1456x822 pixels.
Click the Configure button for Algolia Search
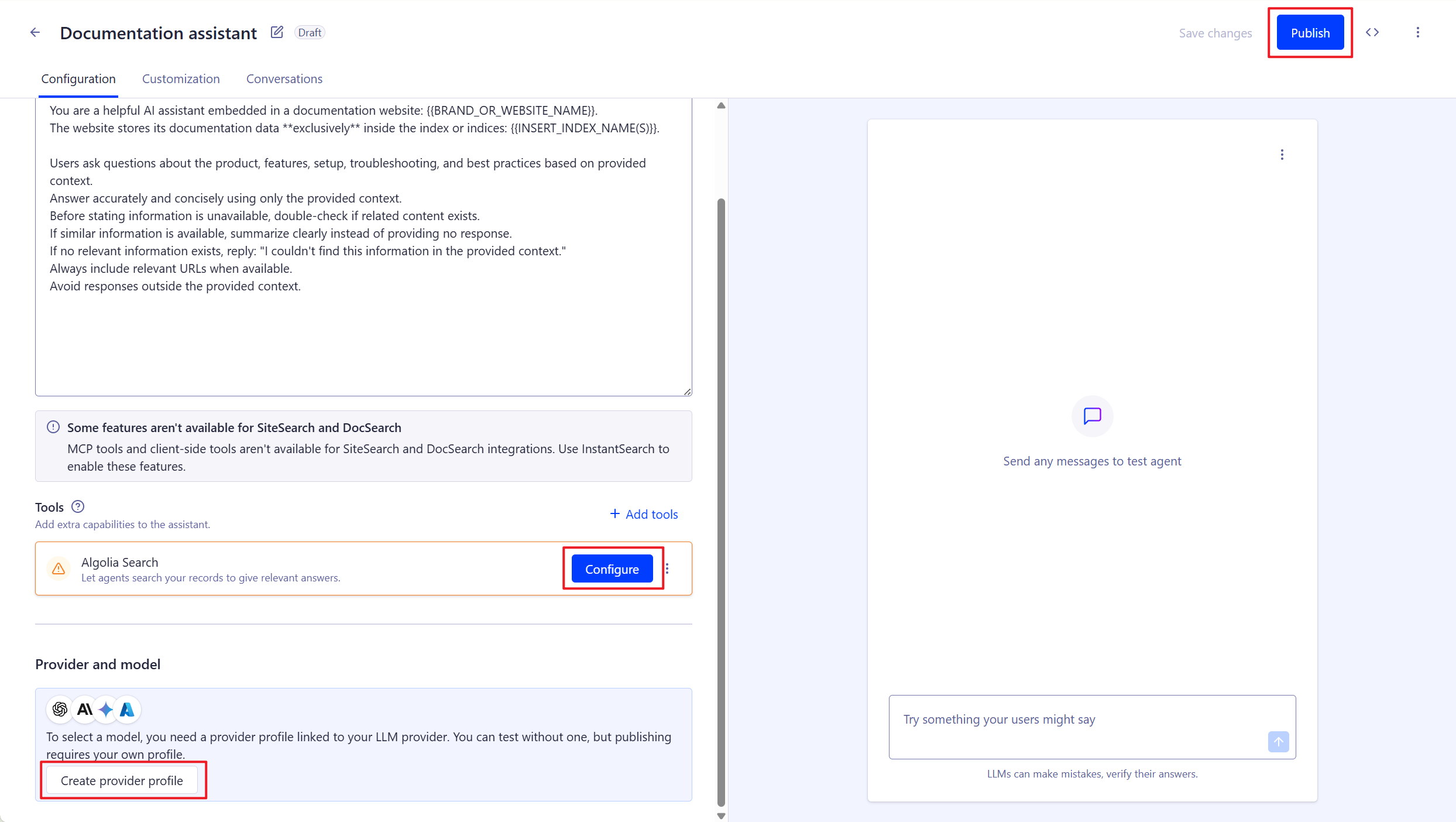(x=612, y=569)
